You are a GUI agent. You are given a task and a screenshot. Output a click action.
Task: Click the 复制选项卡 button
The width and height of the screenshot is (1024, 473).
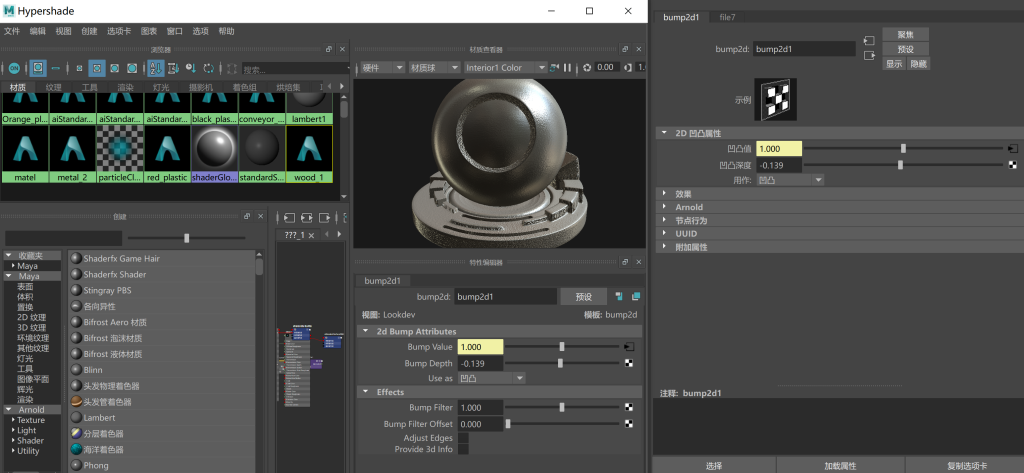[967, 466]
